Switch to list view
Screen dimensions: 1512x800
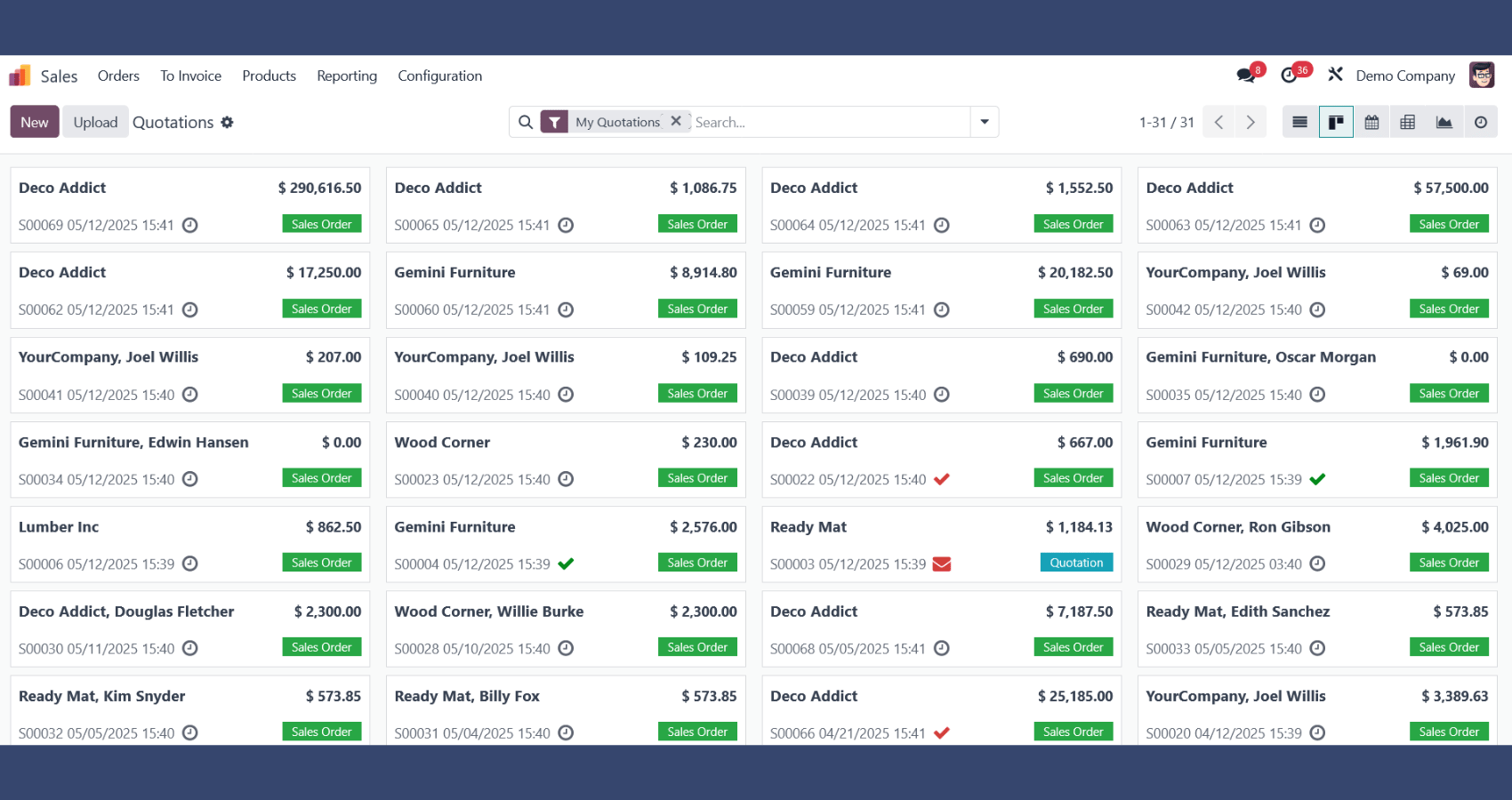(1299, 122)
